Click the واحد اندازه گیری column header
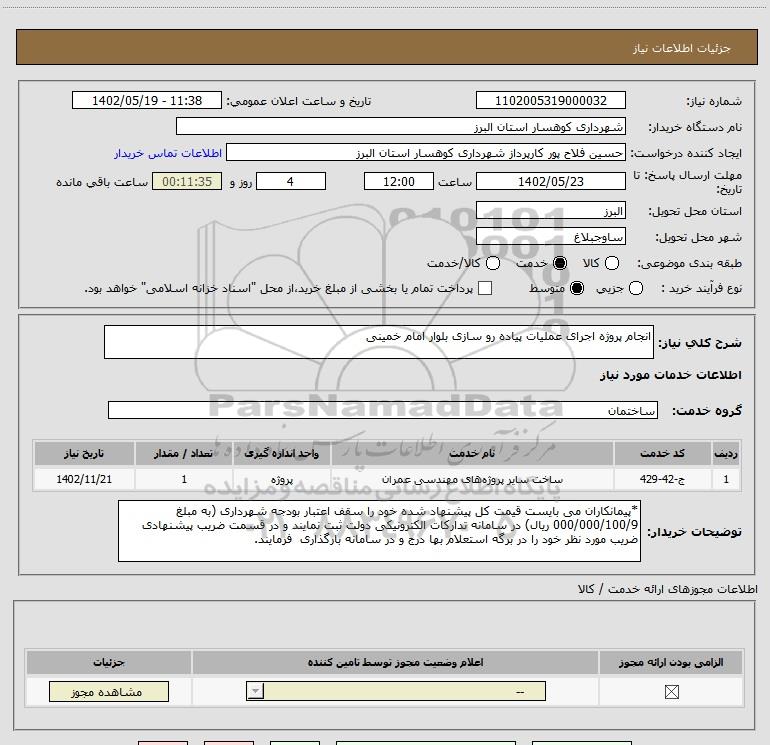This screenshot has height=745, width=770. click(282, 453)
